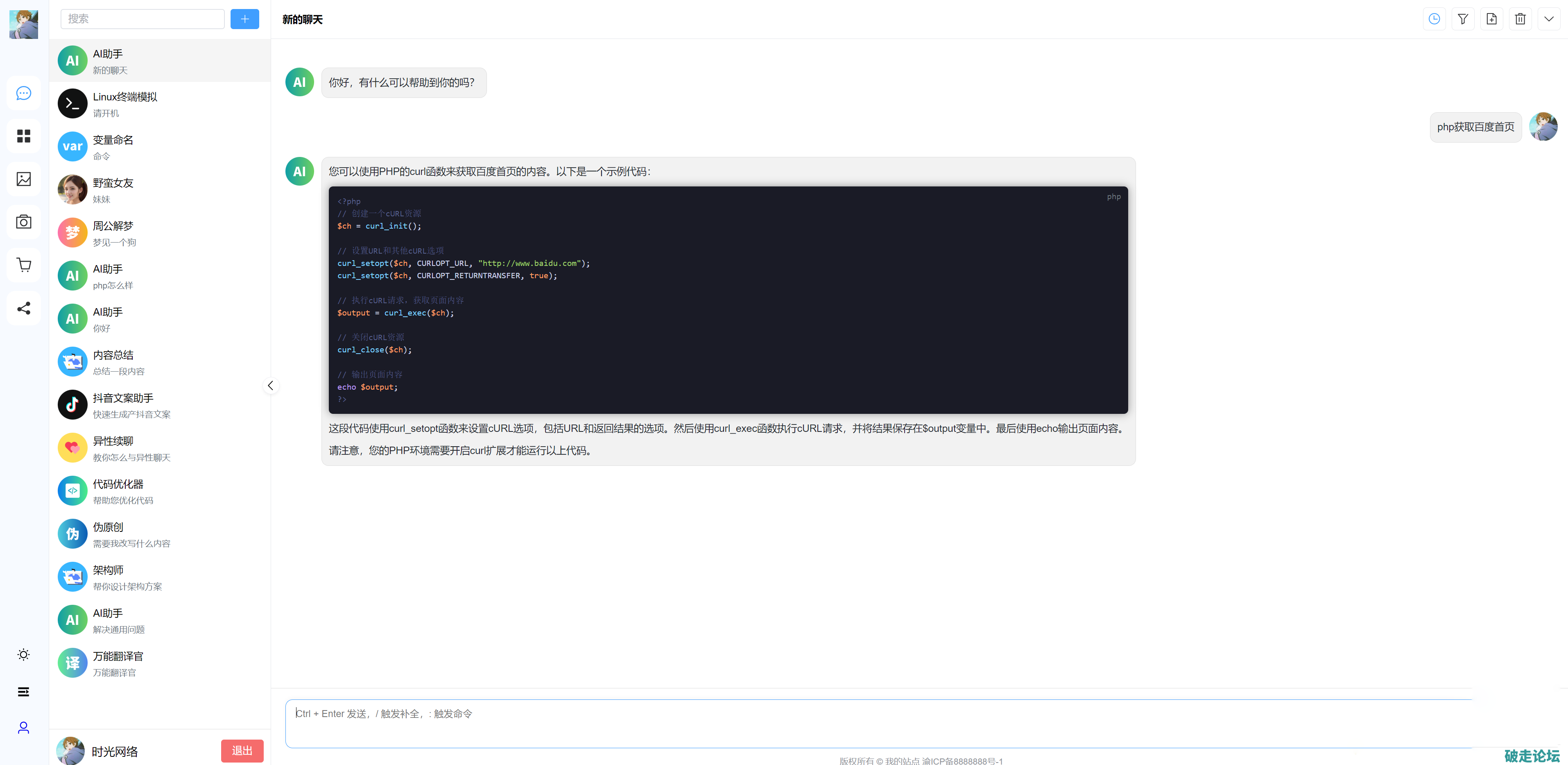The width and height of the screenshot is (1568, 765).
Task: Collapse the chat list panel arrow
Action: 270,386
